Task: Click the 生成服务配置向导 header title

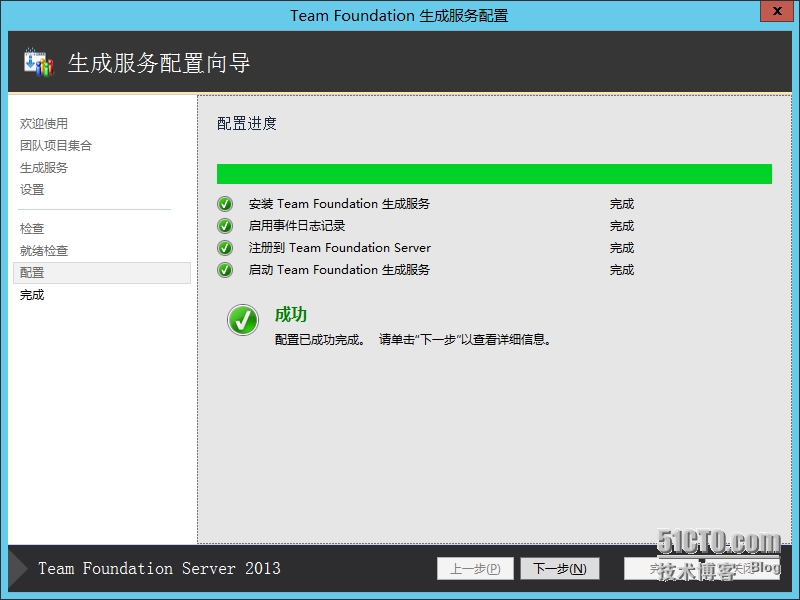Action: tap(159, 63)
